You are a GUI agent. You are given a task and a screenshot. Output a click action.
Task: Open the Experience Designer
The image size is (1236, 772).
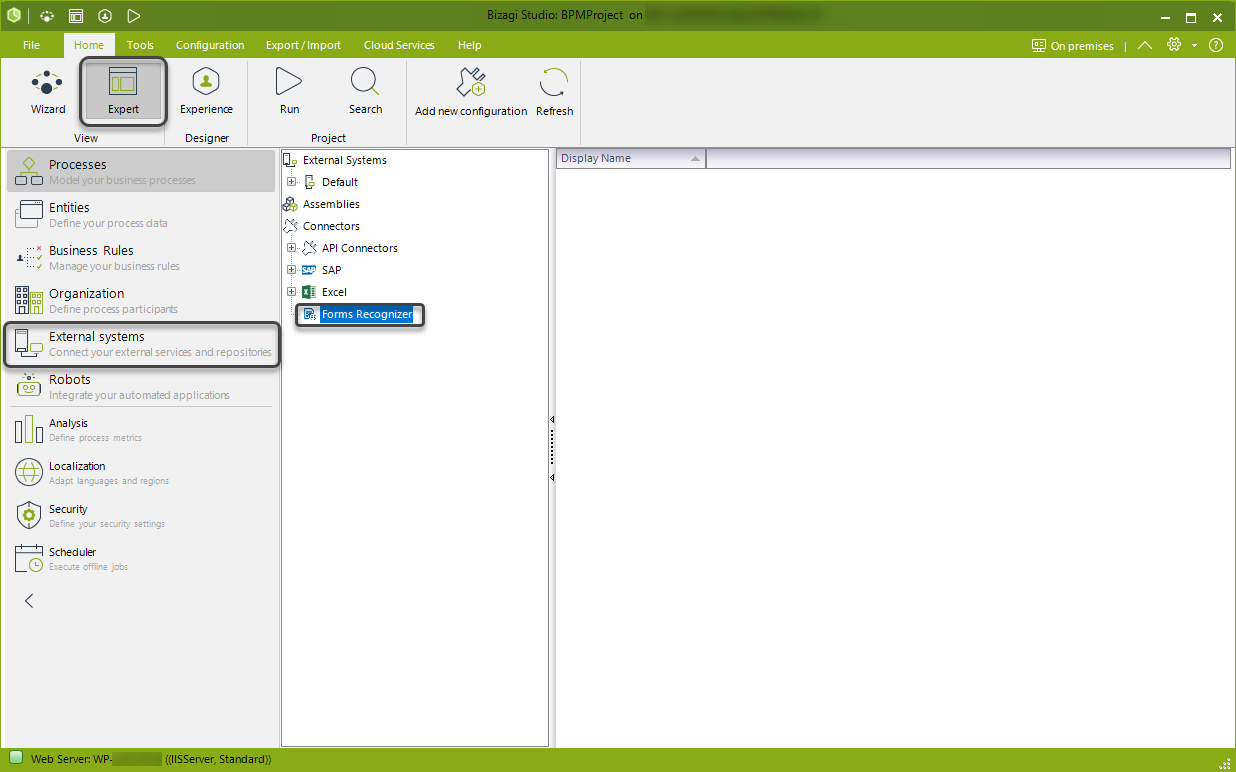point(206,92)
